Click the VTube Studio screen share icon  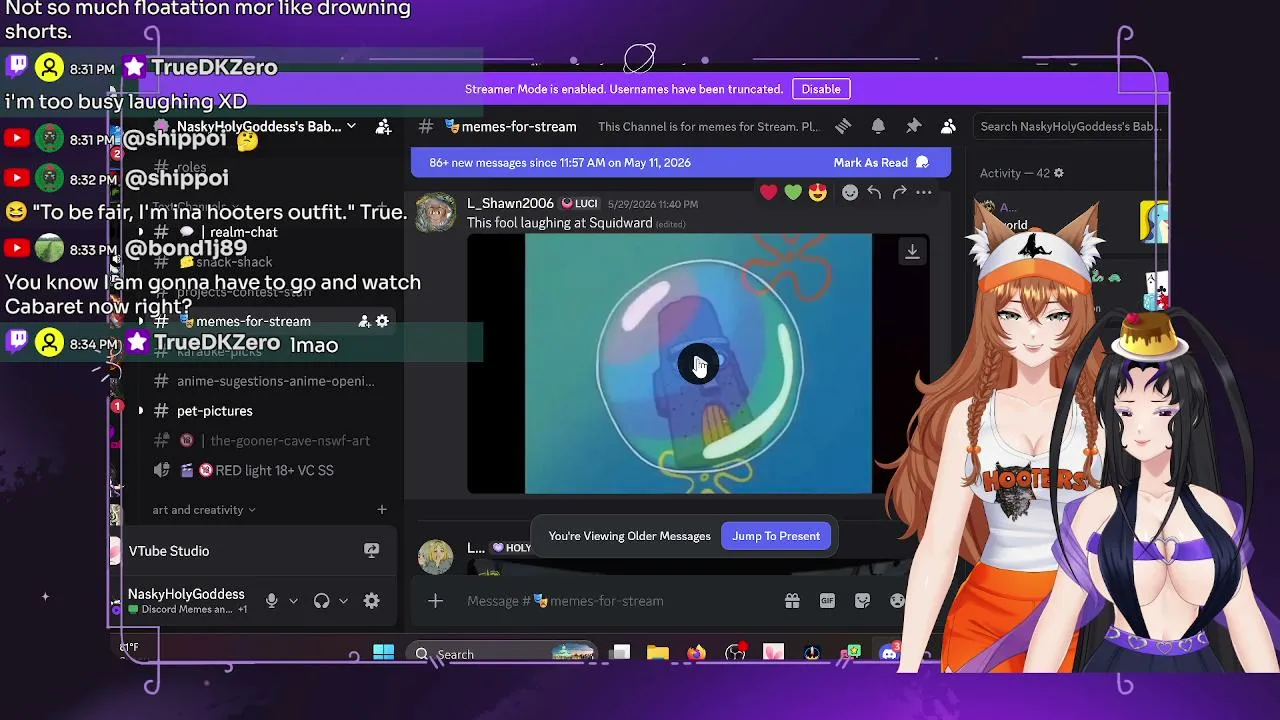[x=372, y=551]
